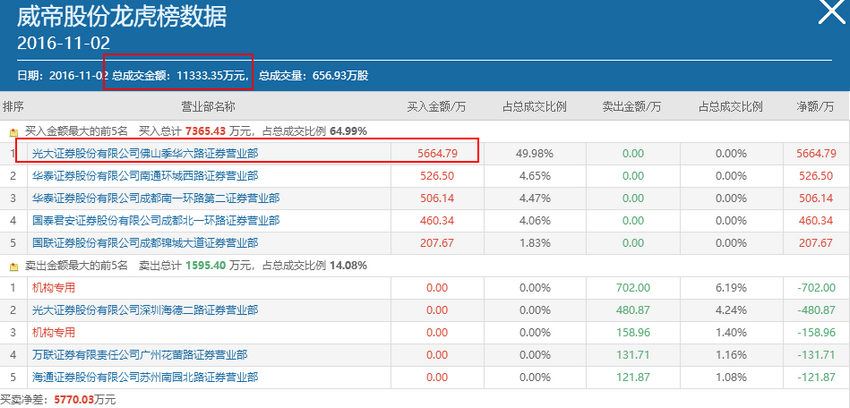The image size is (850, 408).
Task: Click net amount cell -702.00
Action: tap(816, 288)
